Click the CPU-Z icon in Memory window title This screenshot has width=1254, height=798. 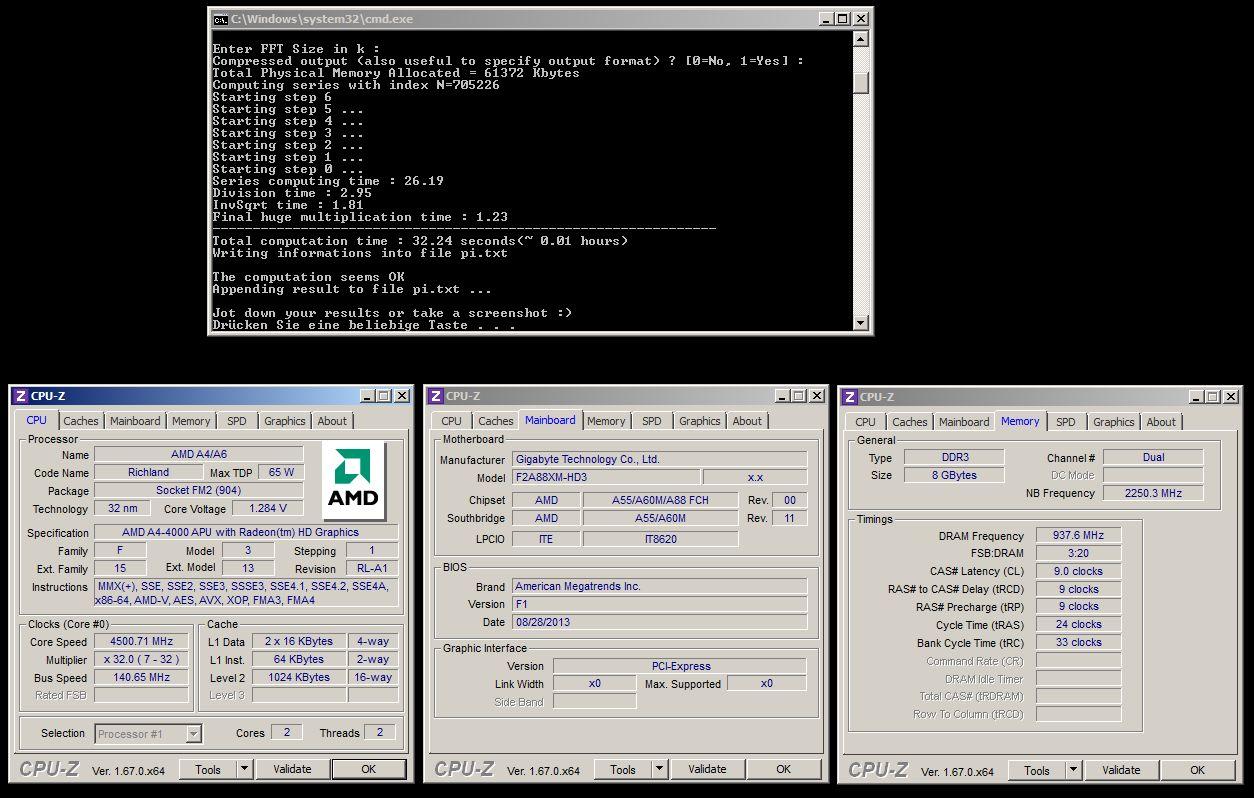(849, 397)
